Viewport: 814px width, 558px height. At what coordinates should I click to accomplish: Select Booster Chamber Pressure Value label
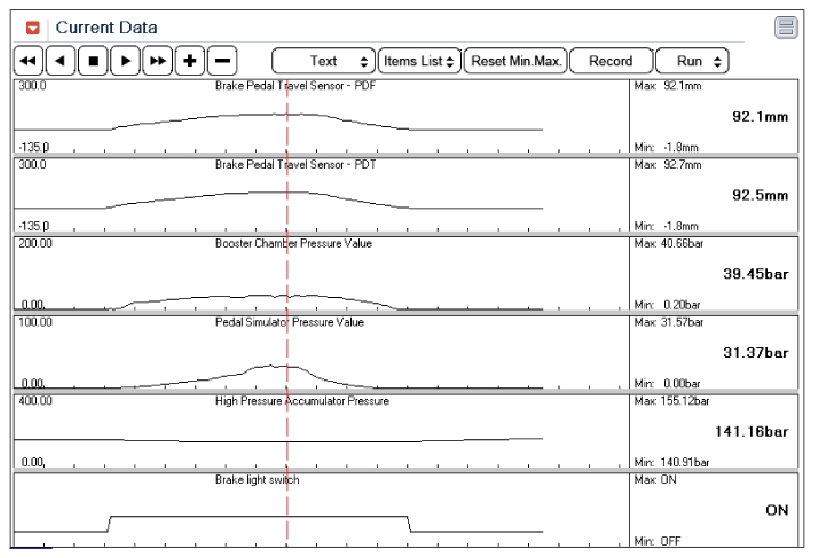click(293, 243)
